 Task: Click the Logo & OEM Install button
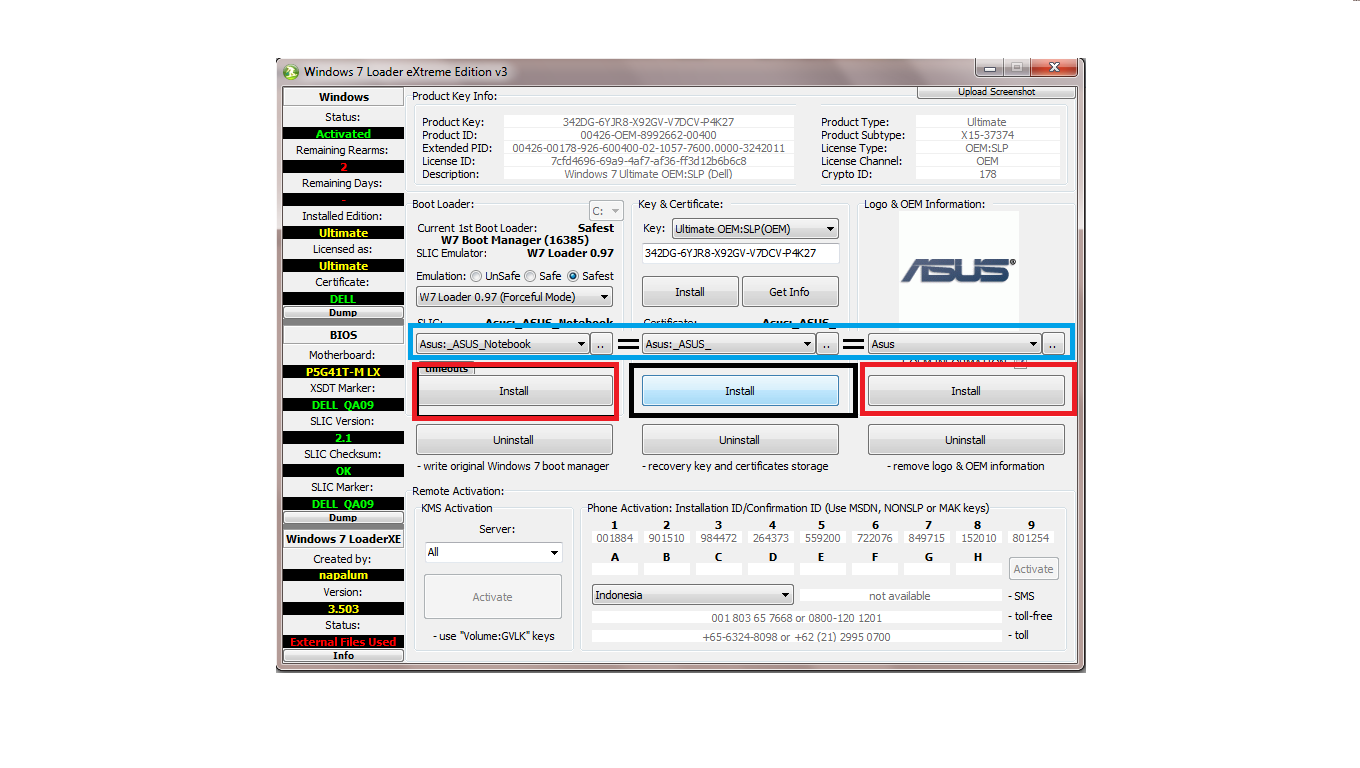[966, 391]
